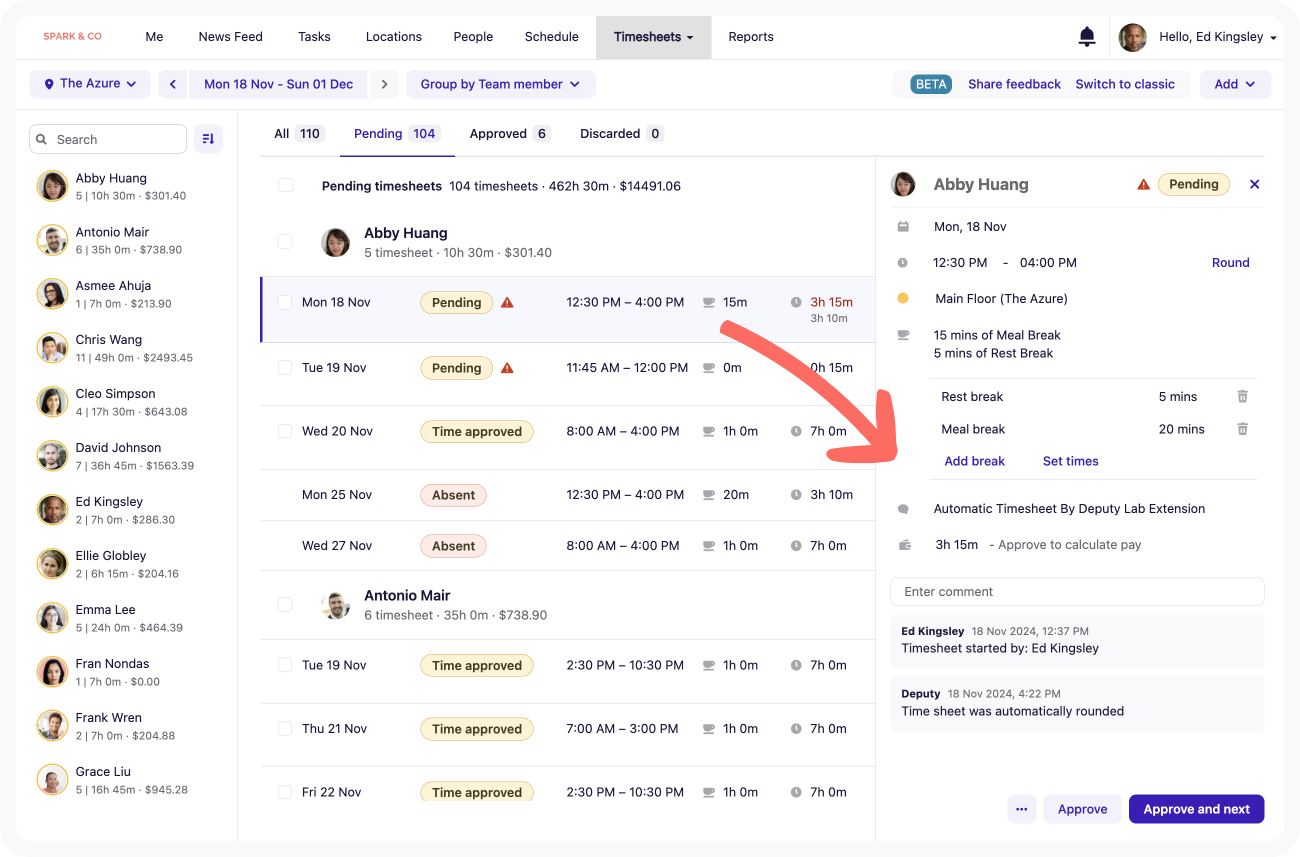1300x857 pixels.
Task: Switch to the Discarded tab
Action: click(x=622, y=134)
